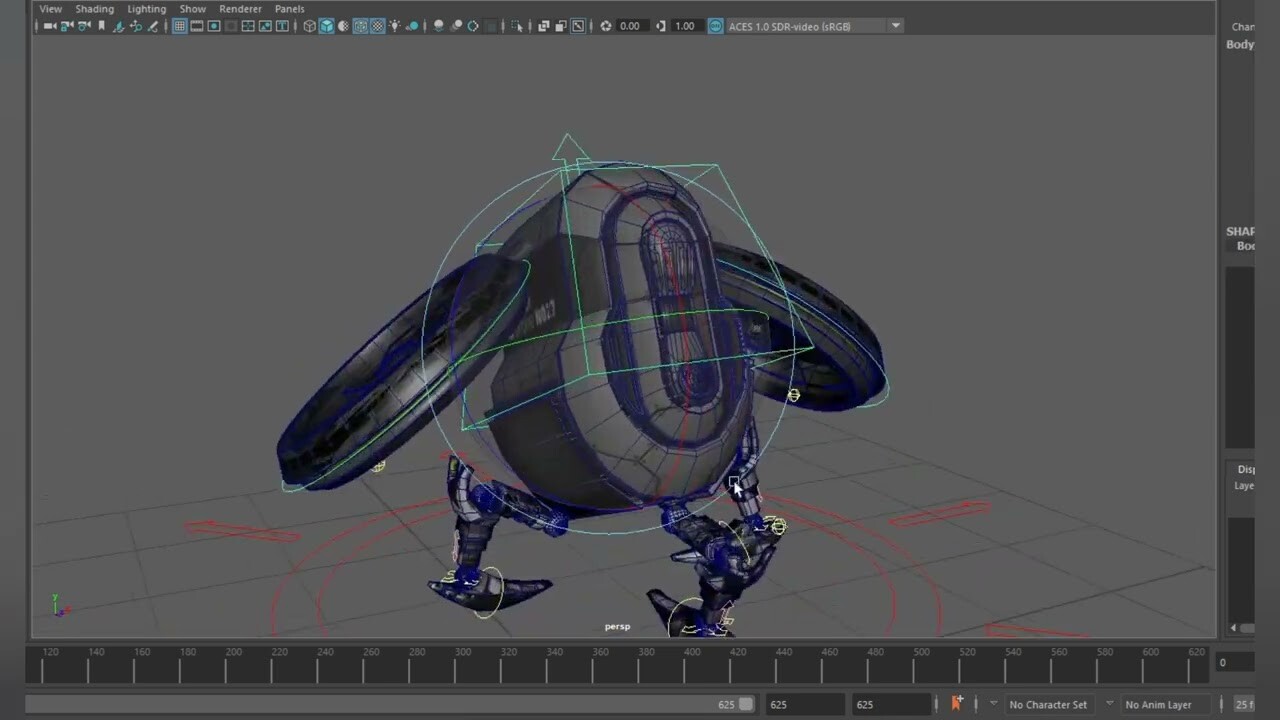Image resolution: width=1280 pixels, height=720 pixels.
Task: Toggle the grid display icon
Action: coord(180,26)
